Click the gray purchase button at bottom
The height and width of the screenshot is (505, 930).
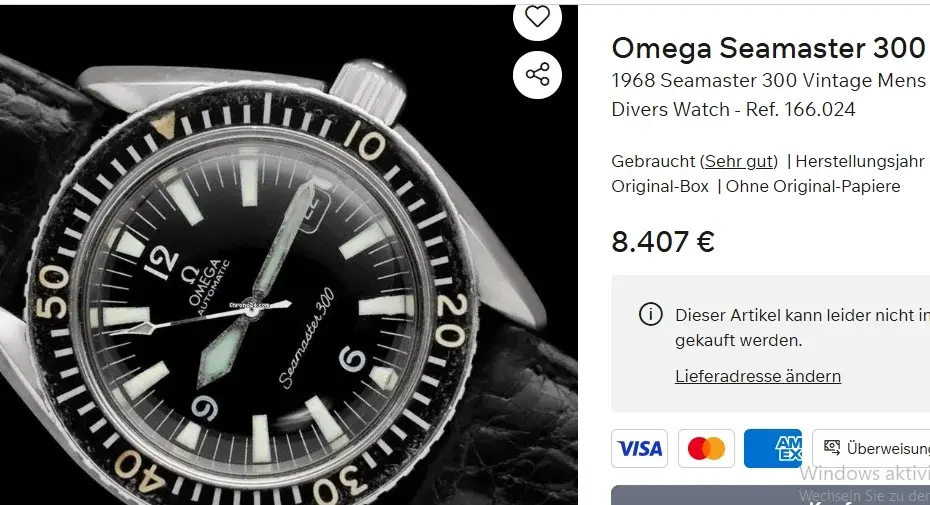[770, 496]
